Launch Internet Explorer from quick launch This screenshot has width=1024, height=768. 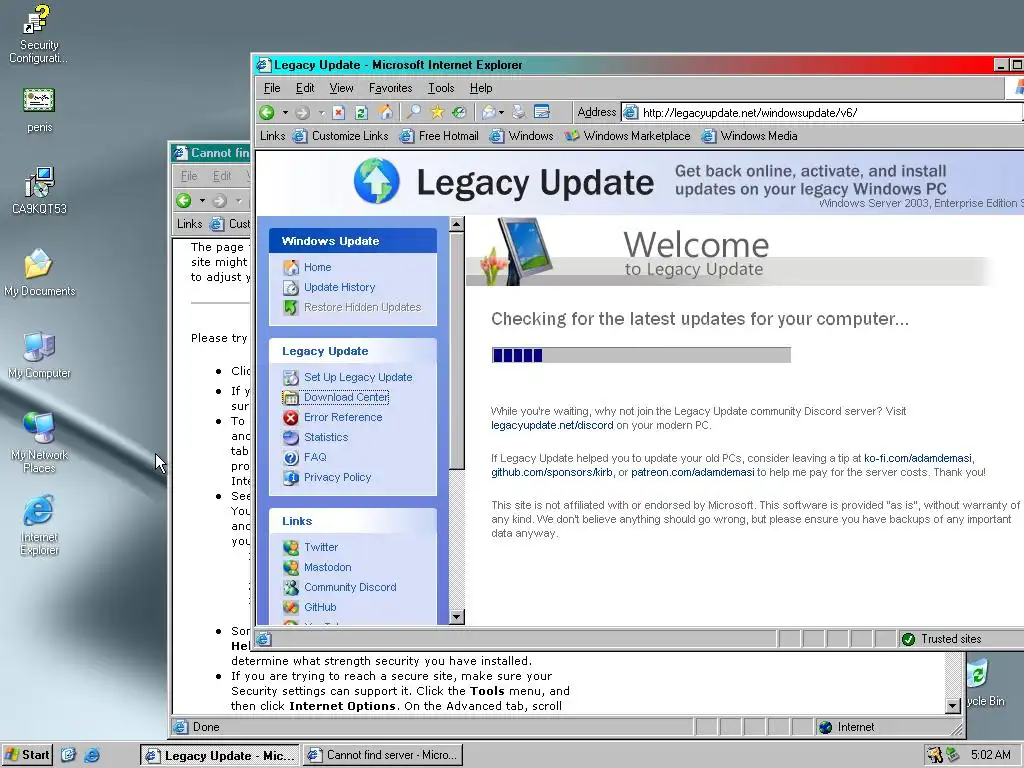(x=92, y=755)
